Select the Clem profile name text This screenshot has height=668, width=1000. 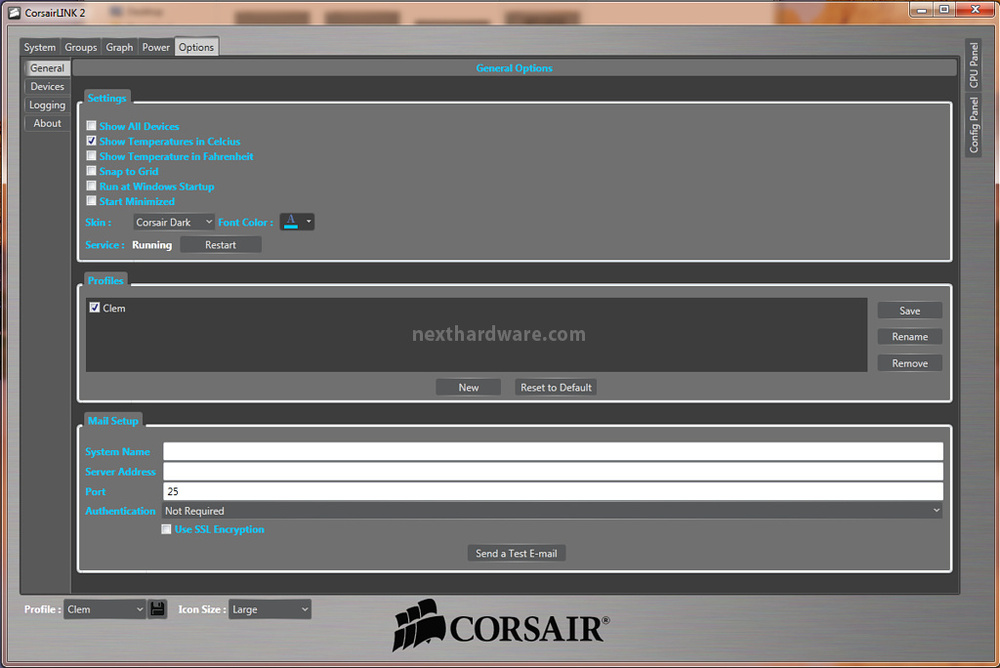click(x=114, y=308)
